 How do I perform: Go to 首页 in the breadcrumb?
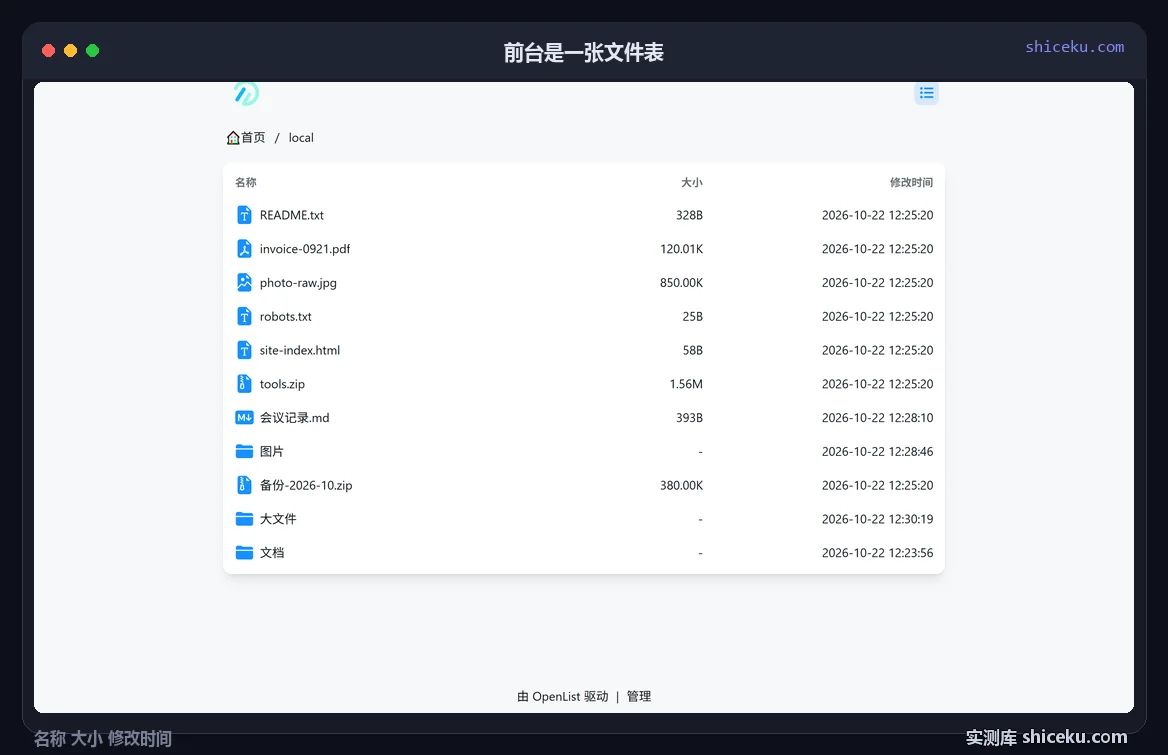pos(253,138)
